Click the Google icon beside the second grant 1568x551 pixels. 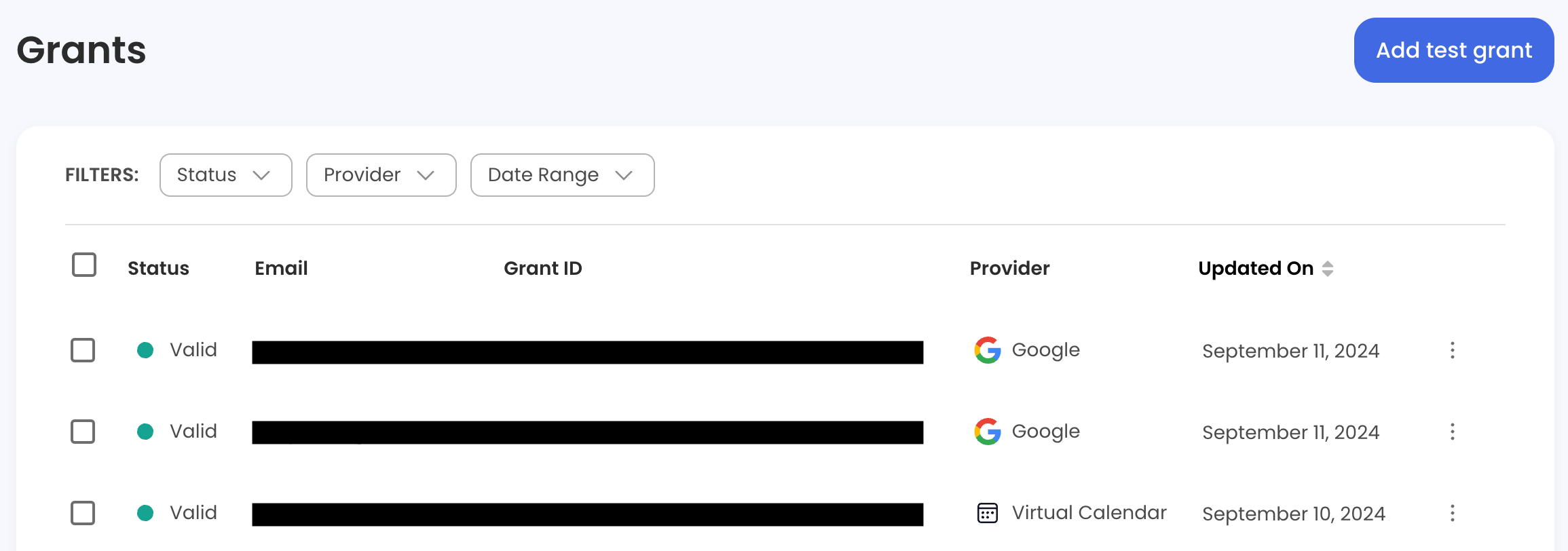(x=987, y=431)
